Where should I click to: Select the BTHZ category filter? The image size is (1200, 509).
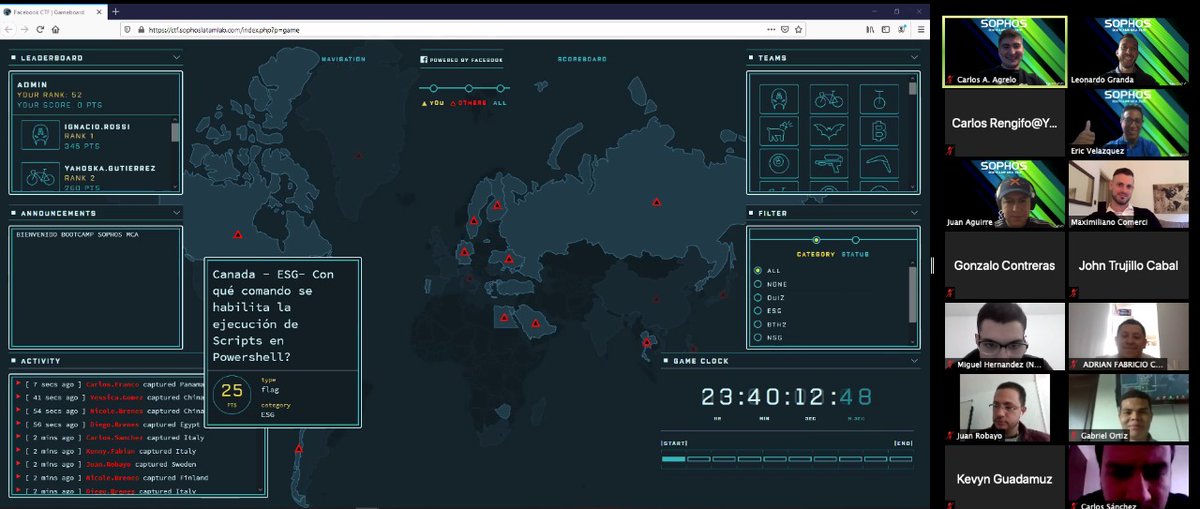770,324
